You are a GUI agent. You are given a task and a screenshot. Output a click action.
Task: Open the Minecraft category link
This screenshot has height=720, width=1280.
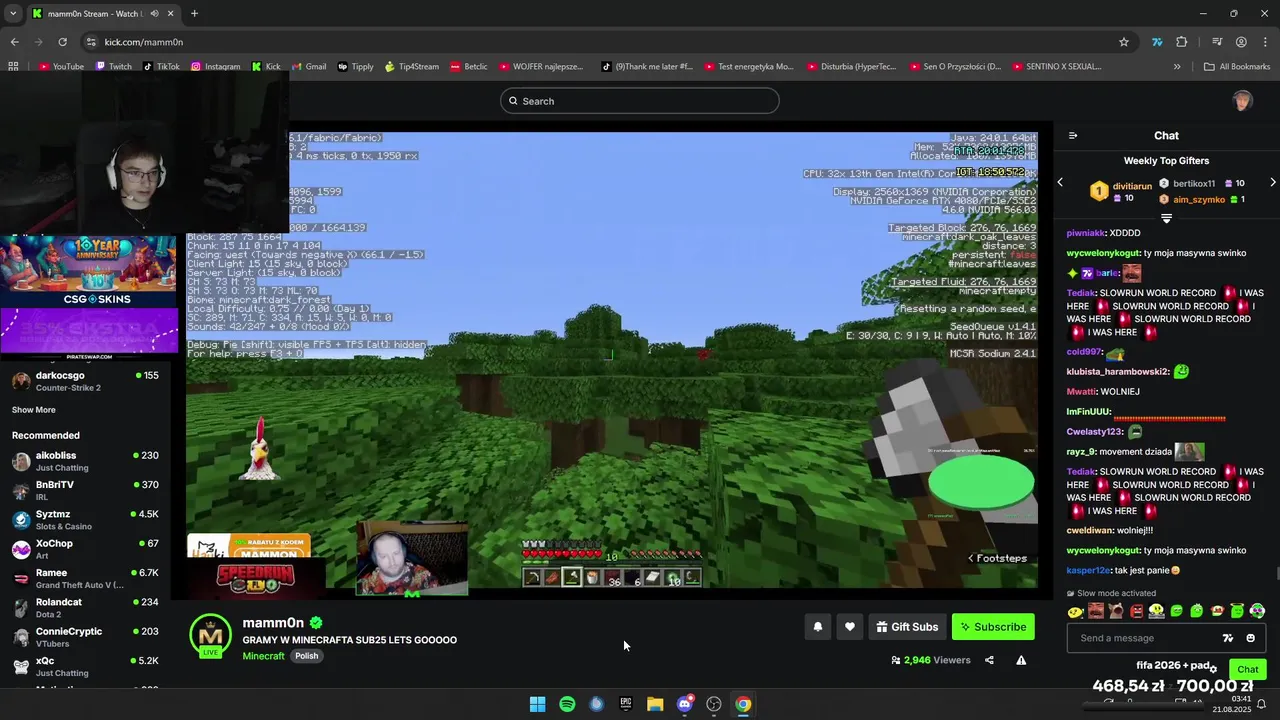[263, 656]
